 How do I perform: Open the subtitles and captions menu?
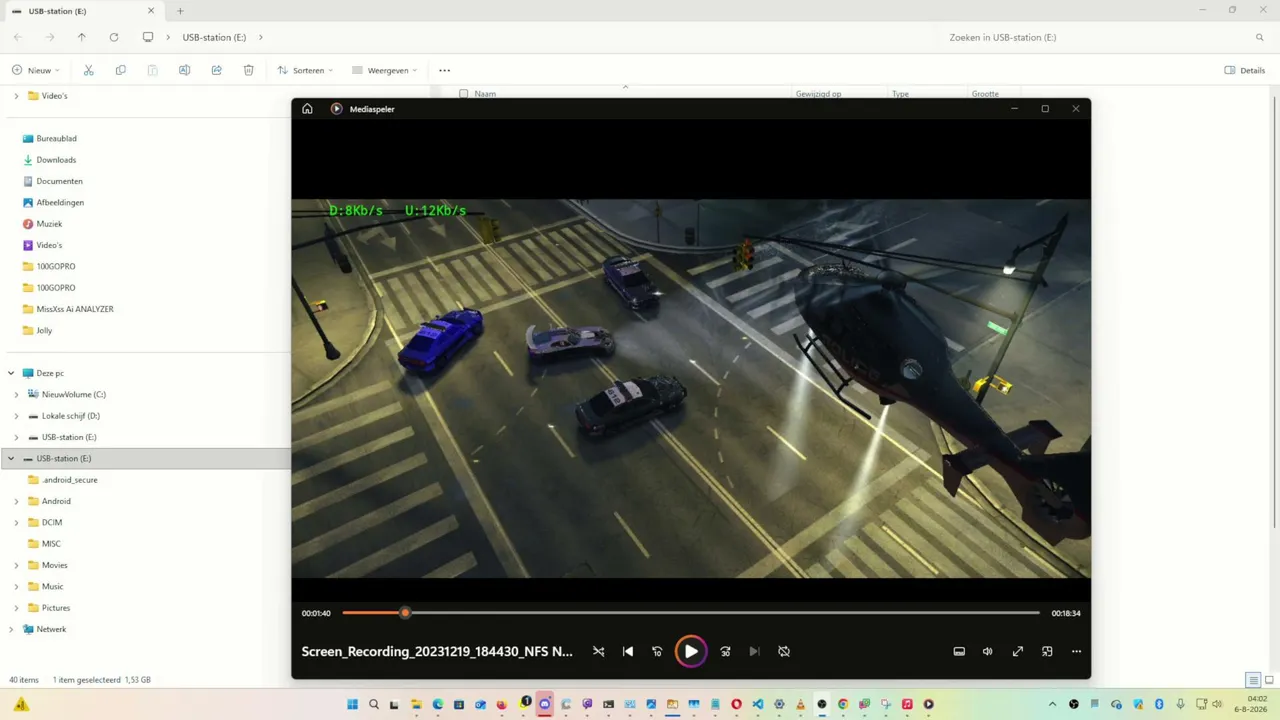tap(959, 651)
